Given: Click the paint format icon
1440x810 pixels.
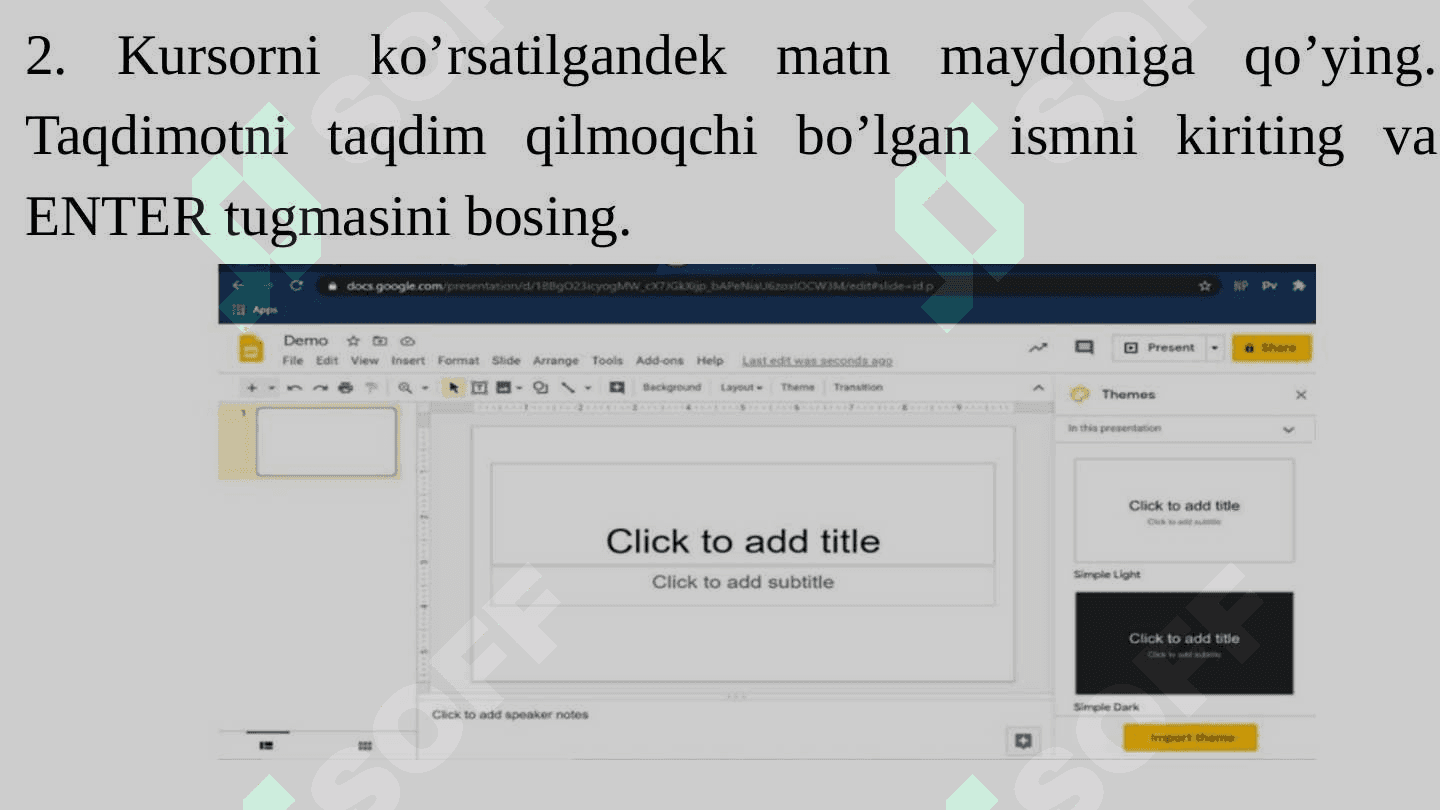Looking at the screenshot, I should [371, 388].
